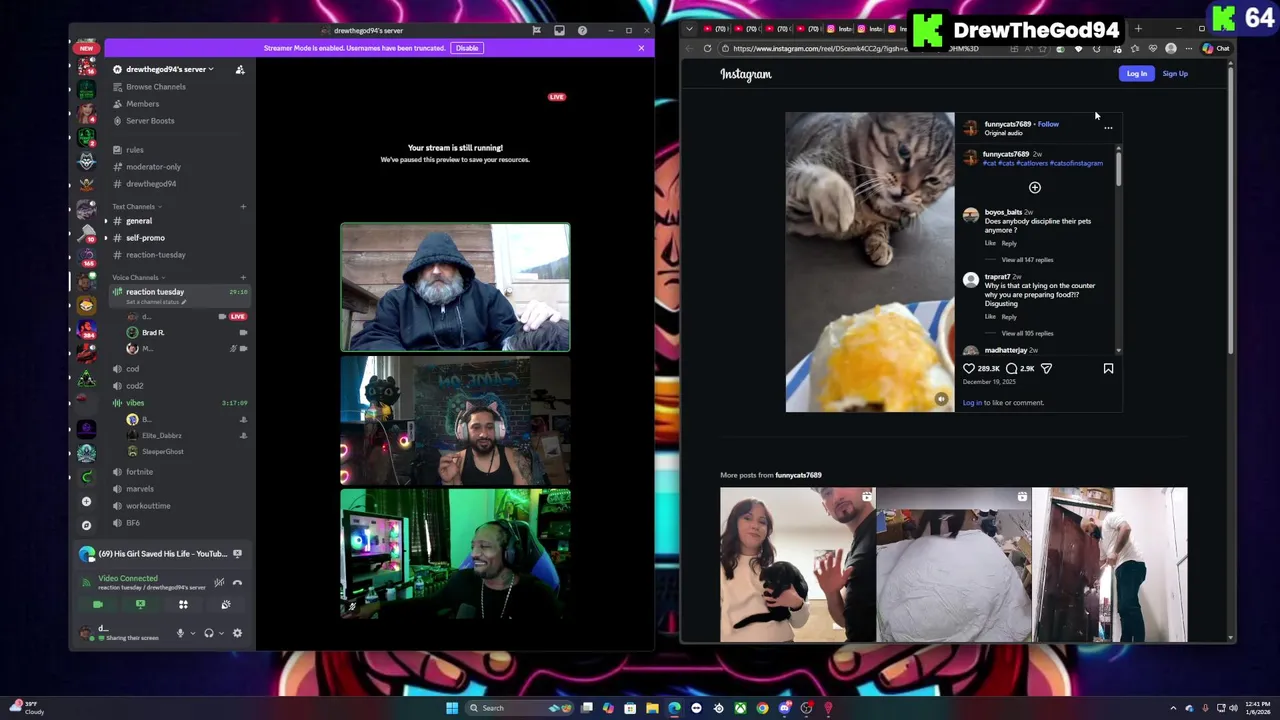The image size is (1280, 720).
Task: Select the vibes voice channel
Action: click(x=135, y=403)
